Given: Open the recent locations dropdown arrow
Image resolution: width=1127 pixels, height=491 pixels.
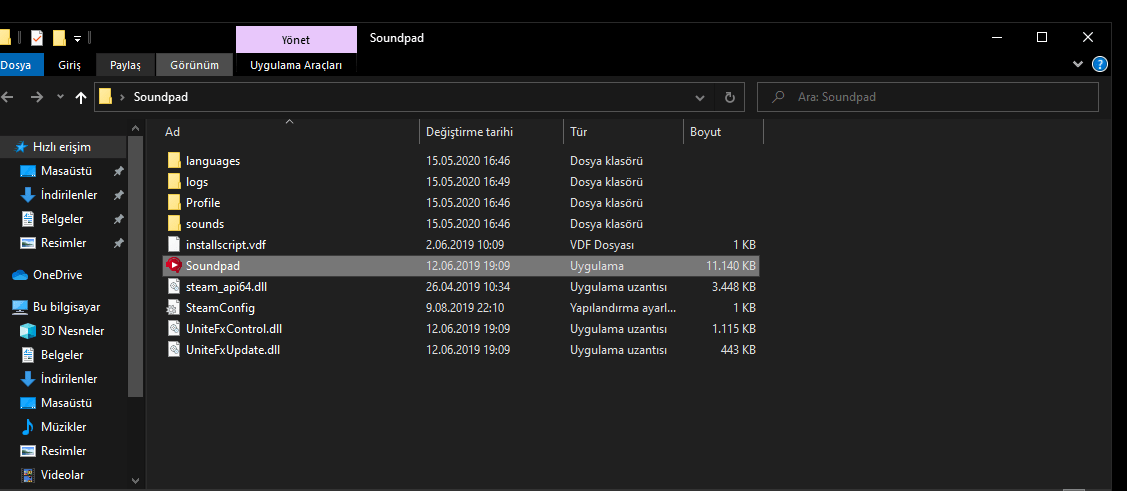Looking at the screenshot, I should point(60,97).
